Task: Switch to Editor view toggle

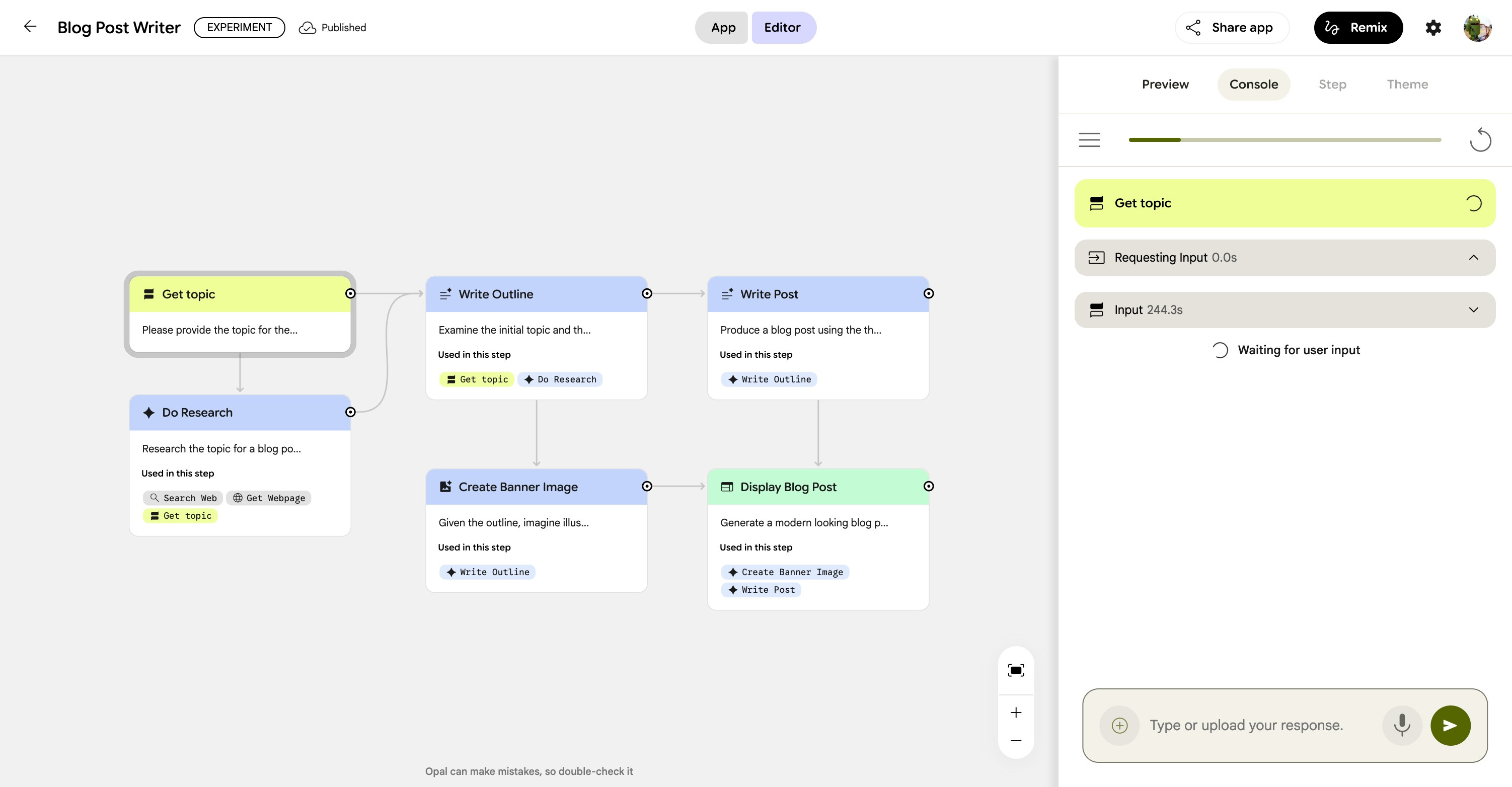Action: (782, 28)
